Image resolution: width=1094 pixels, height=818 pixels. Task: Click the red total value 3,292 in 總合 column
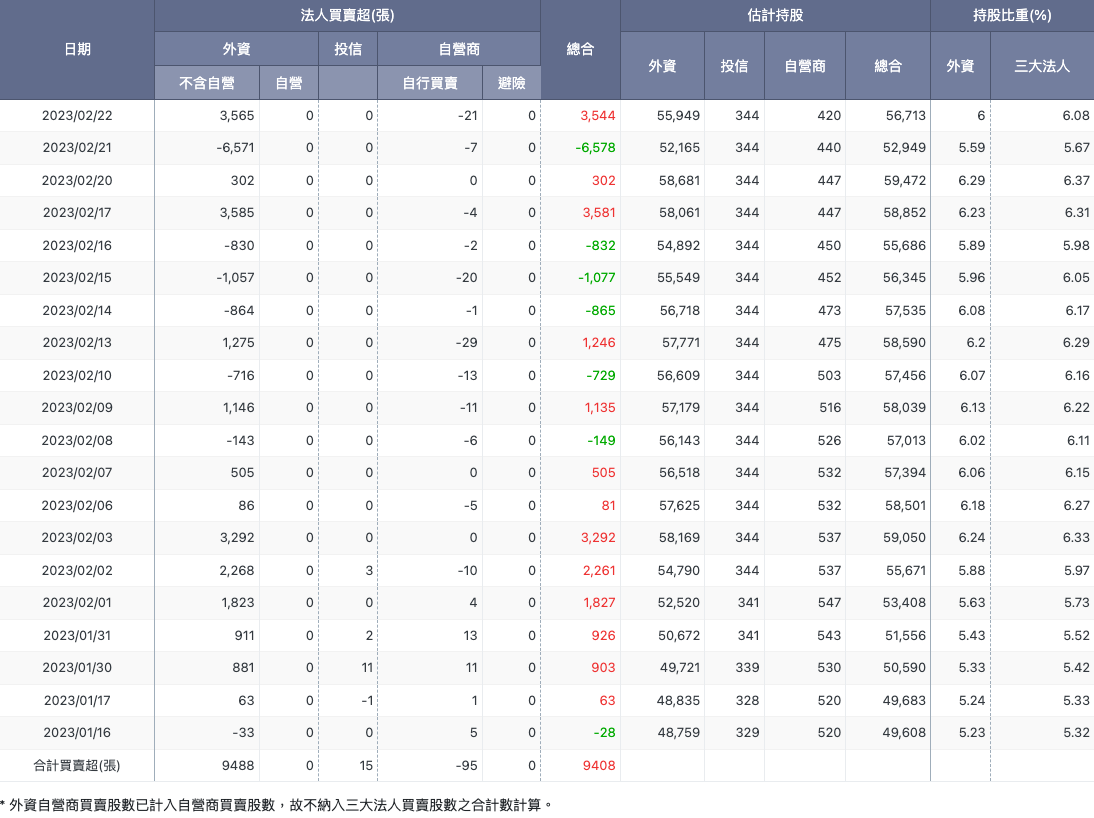598,537
